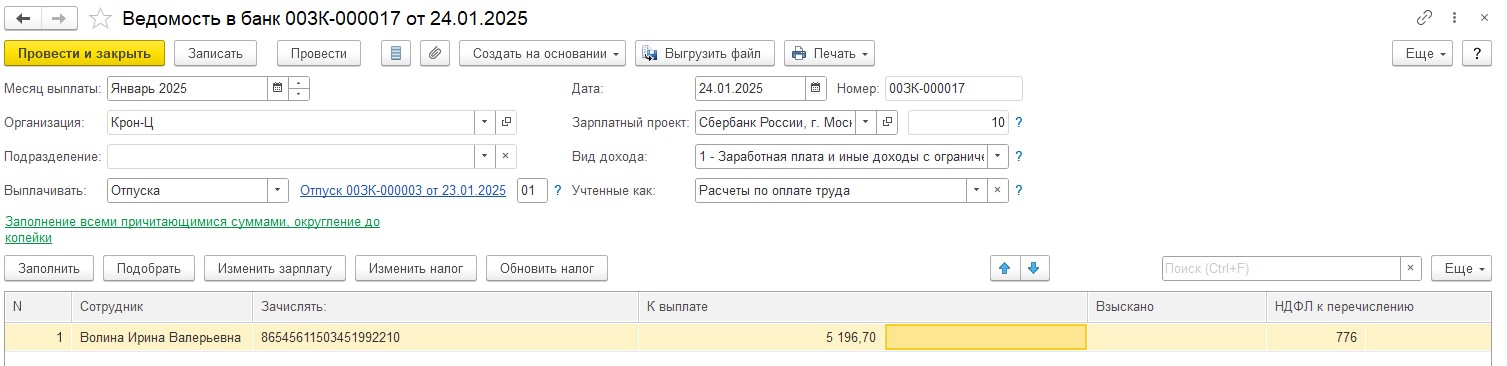The image size is (1507, 366).
Task: Click Провести и закрыть button
Action: (x=85, y=53)
